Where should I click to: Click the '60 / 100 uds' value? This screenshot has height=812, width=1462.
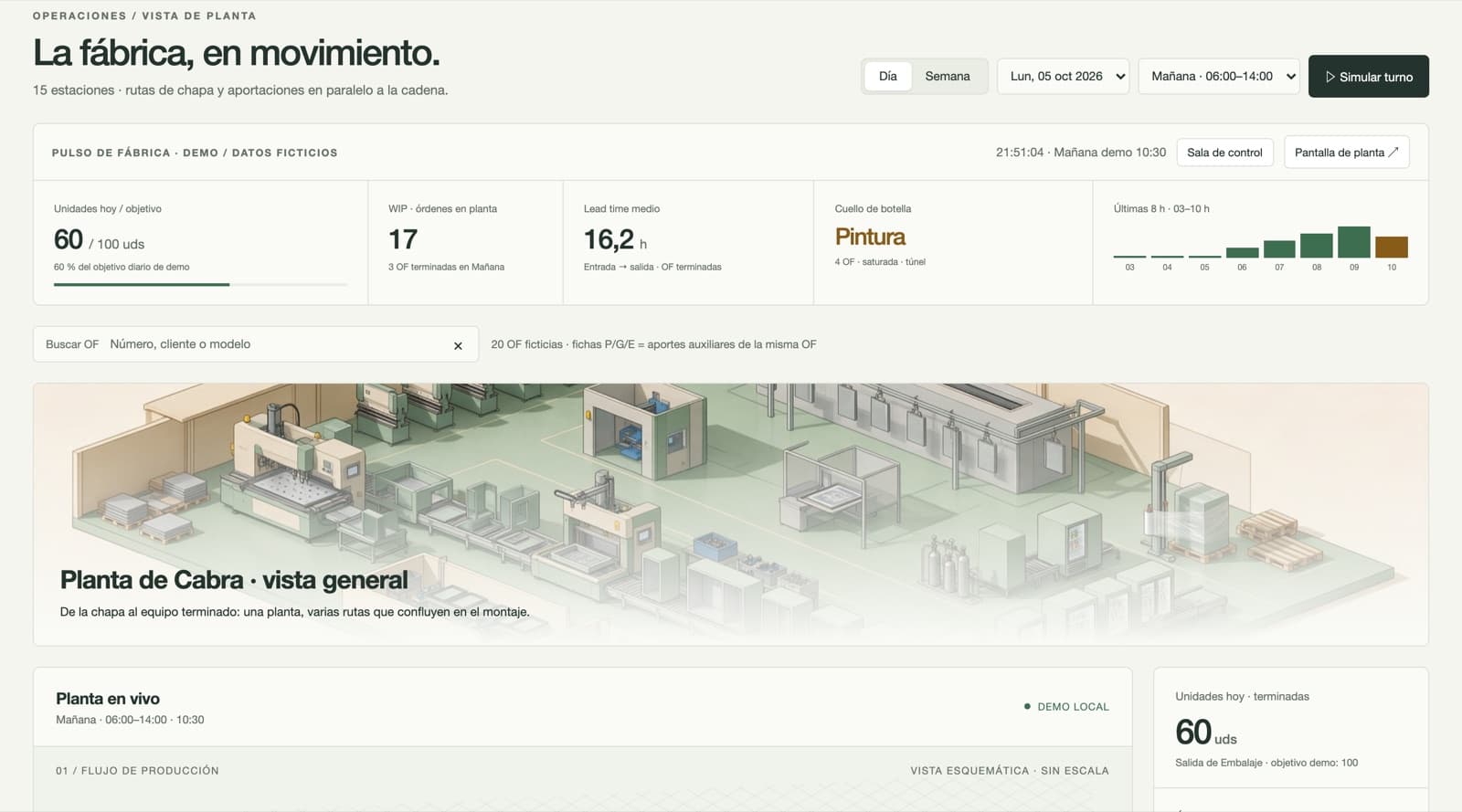tap(99, 240)
